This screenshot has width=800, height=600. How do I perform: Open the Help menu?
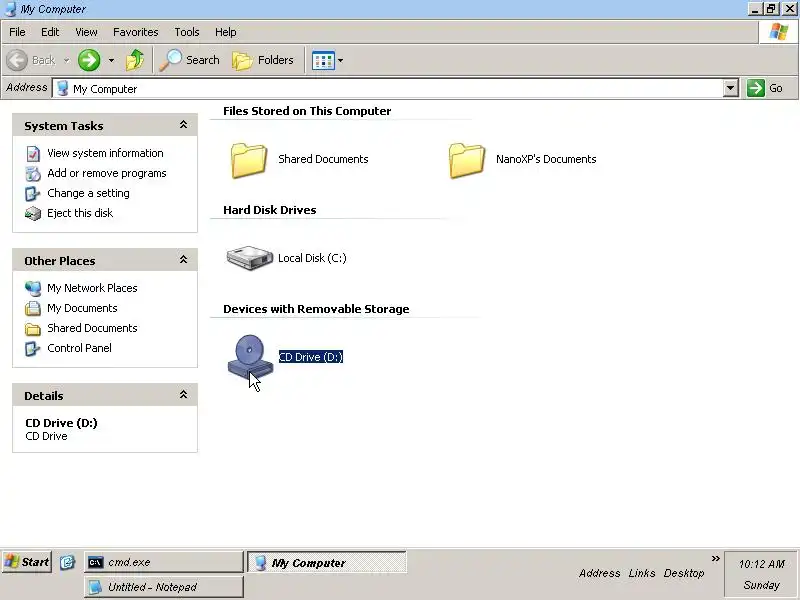click(x=226, y=32)
